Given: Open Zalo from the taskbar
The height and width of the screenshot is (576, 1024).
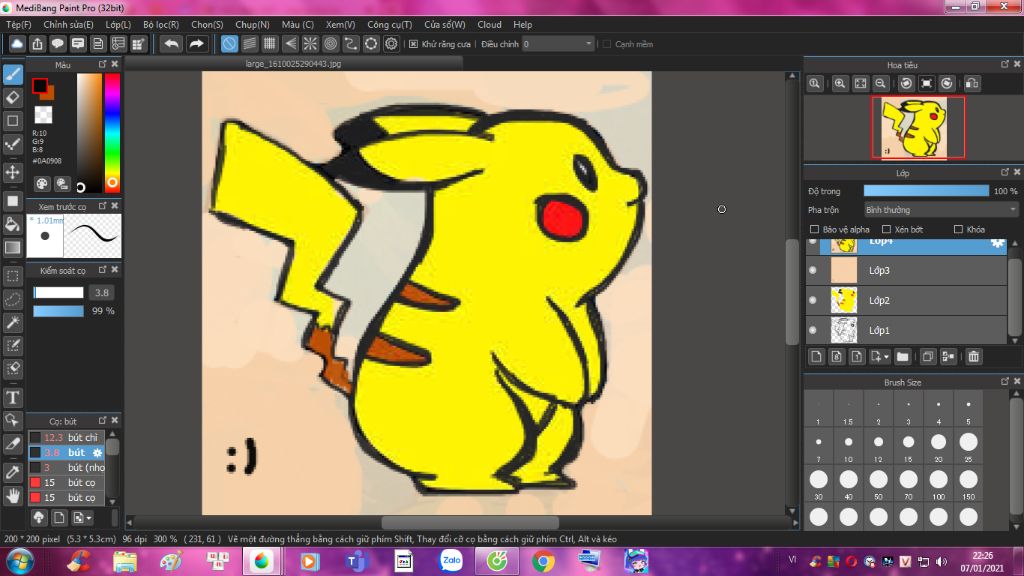Looking at the screenshot, I should coord(451,561).
